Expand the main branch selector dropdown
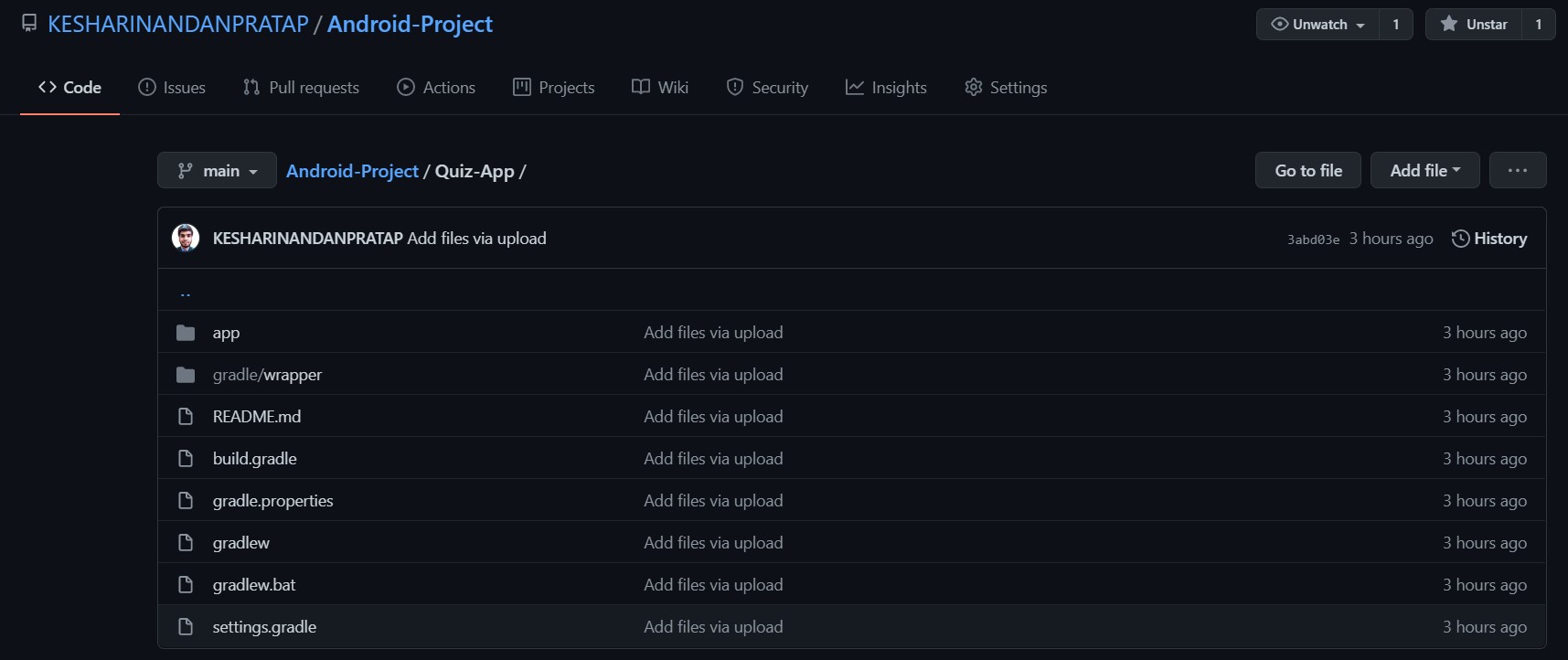 (x=217, y=171)
